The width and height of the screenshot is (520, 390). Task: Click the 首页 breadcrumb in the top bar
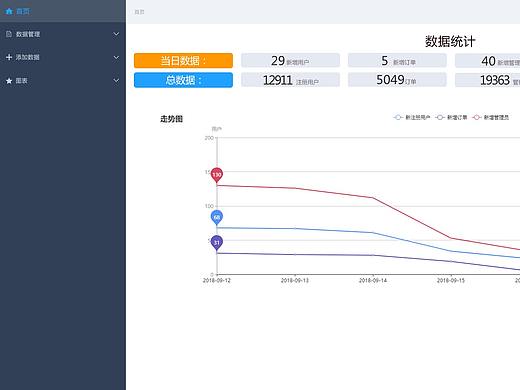coord(139,12)
